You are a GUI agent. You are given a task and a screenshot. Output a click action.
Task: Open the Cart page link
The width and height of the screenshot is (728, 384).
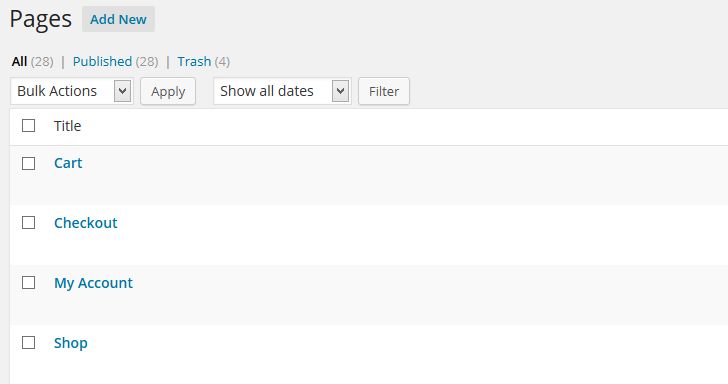pos(68,163)
